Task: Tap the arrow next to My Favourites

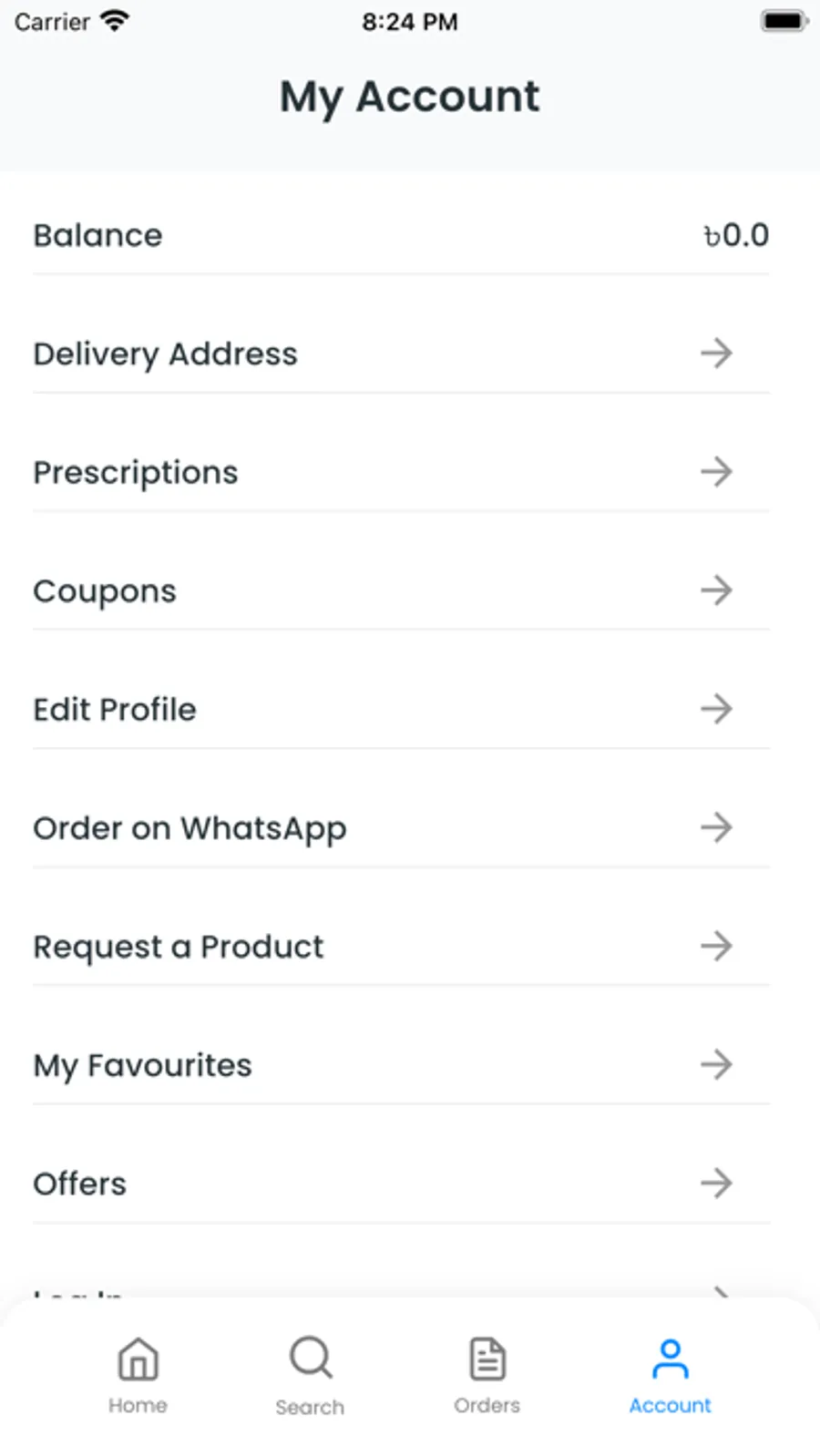Action: pyautogui.click(x=716, y=1063)
